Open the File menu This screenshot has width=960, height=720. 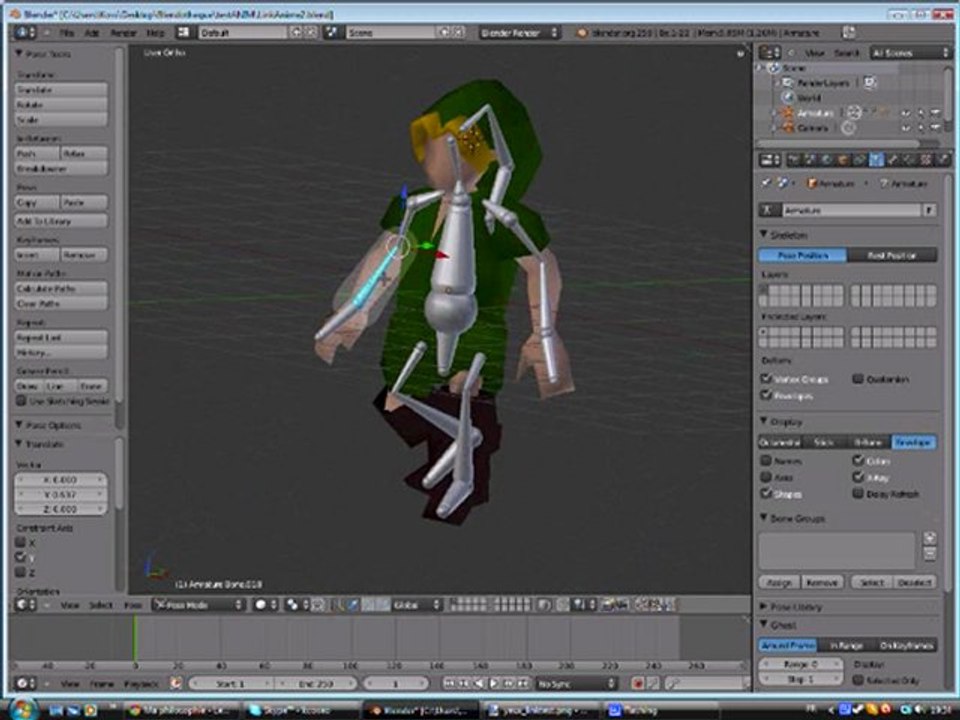(x=67, y=32)
